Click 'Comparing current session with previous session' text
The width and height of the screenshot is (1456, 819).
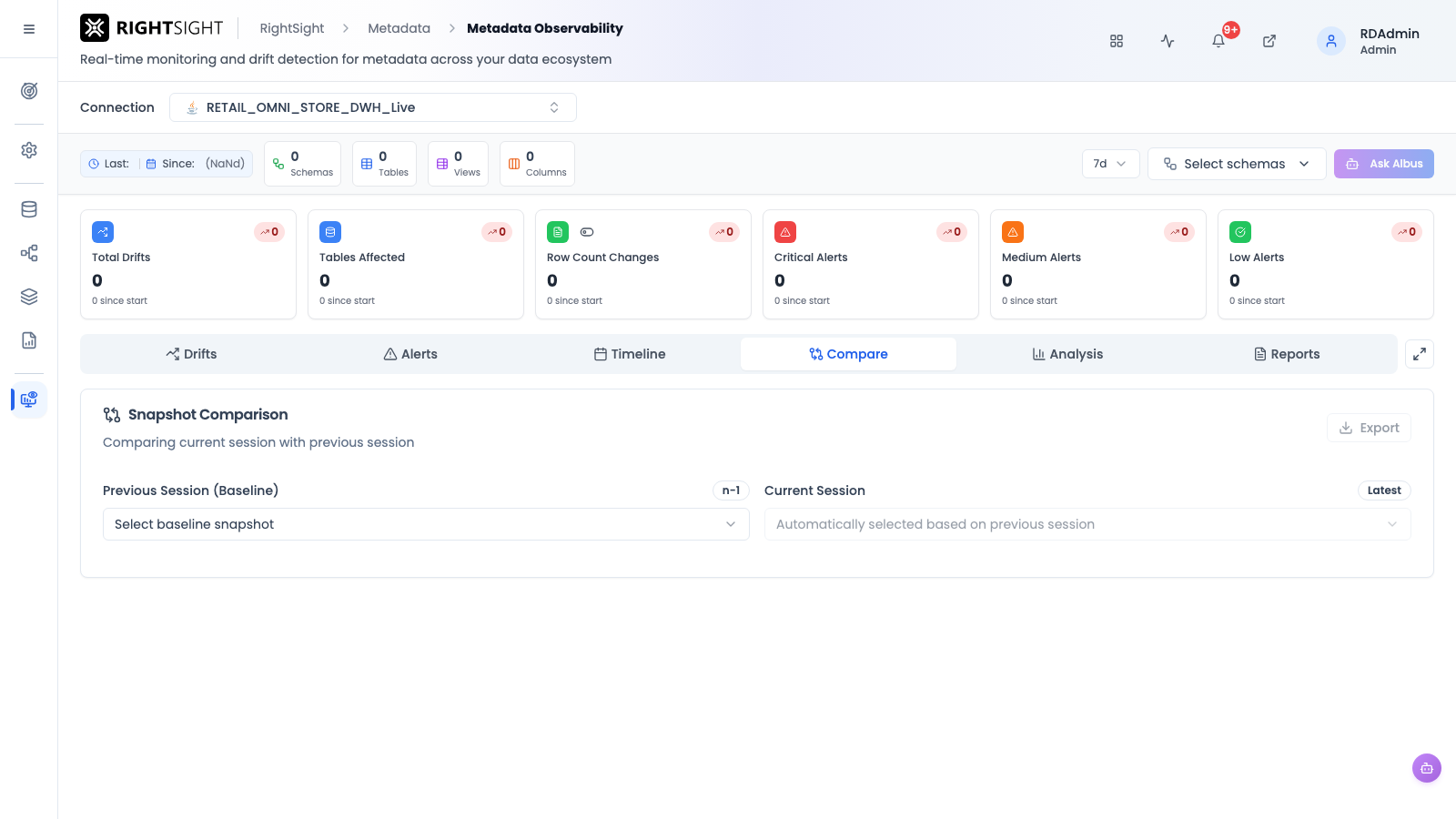tap(258, 442)
